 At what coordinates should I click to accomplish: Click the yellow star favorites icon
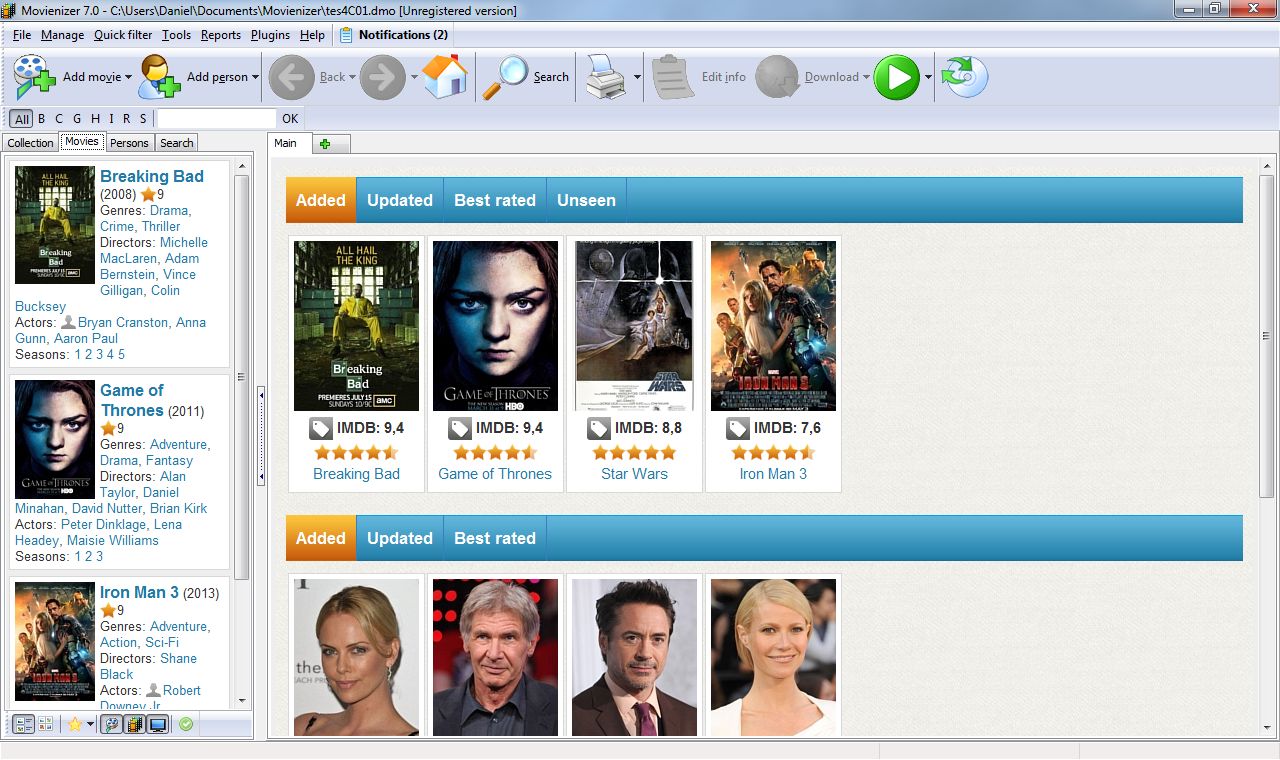[x=74, y=724]
